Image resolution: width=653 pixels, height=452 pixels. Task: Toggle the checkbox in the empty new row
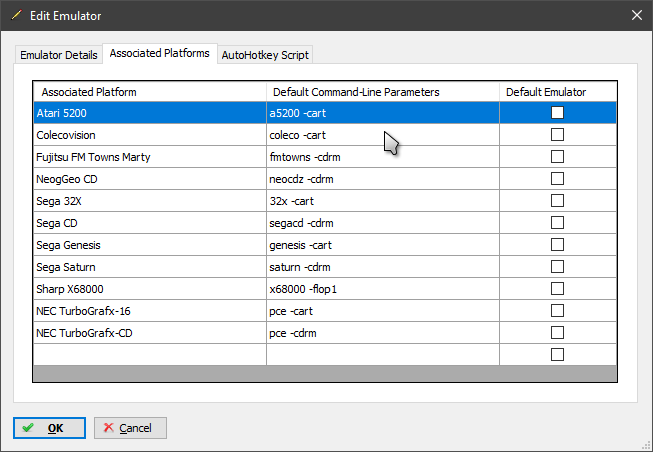coord(557,355)
